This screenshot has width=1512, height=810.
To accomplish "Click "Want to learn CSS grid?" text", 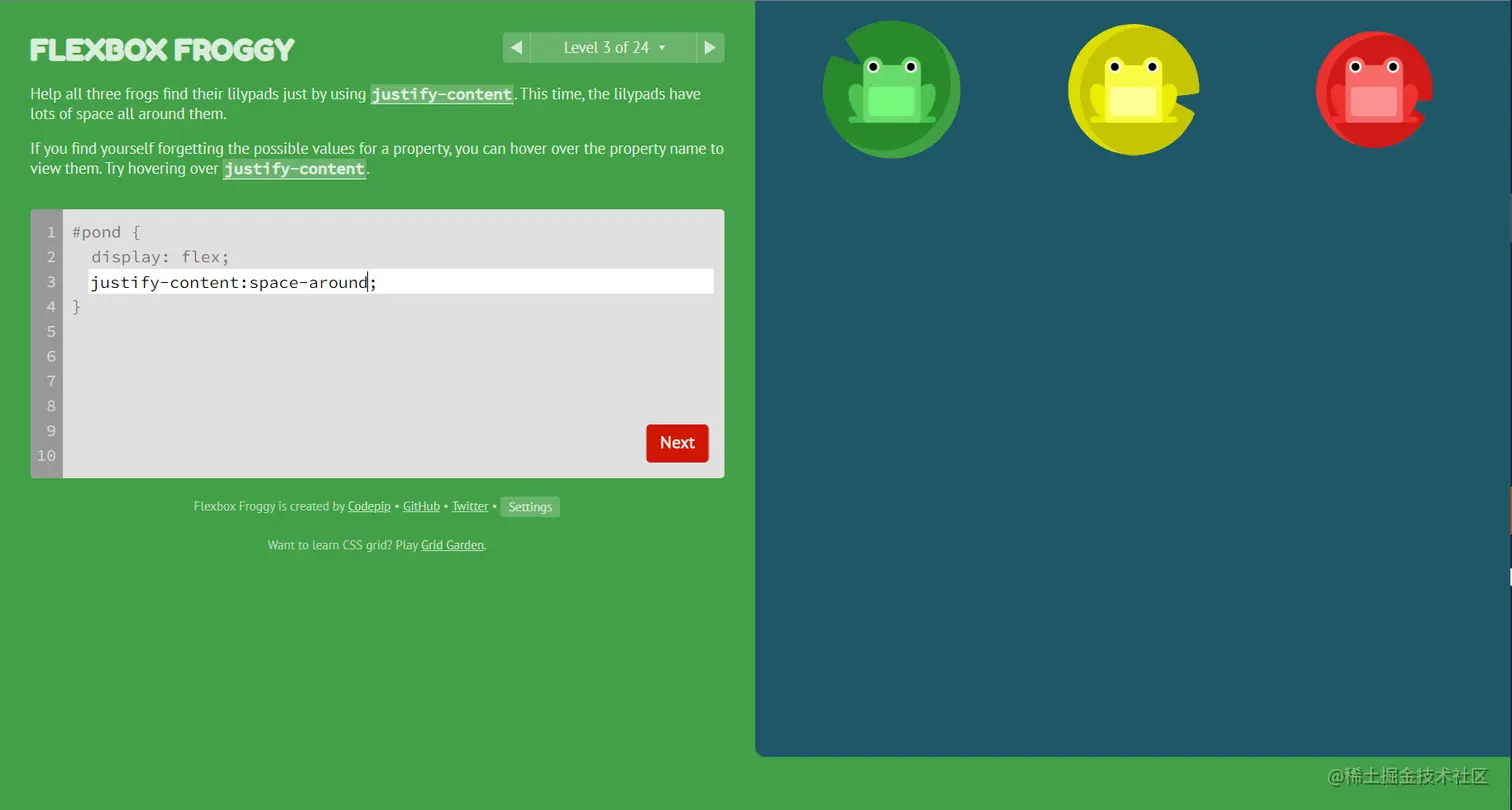I will pos(331,545).
